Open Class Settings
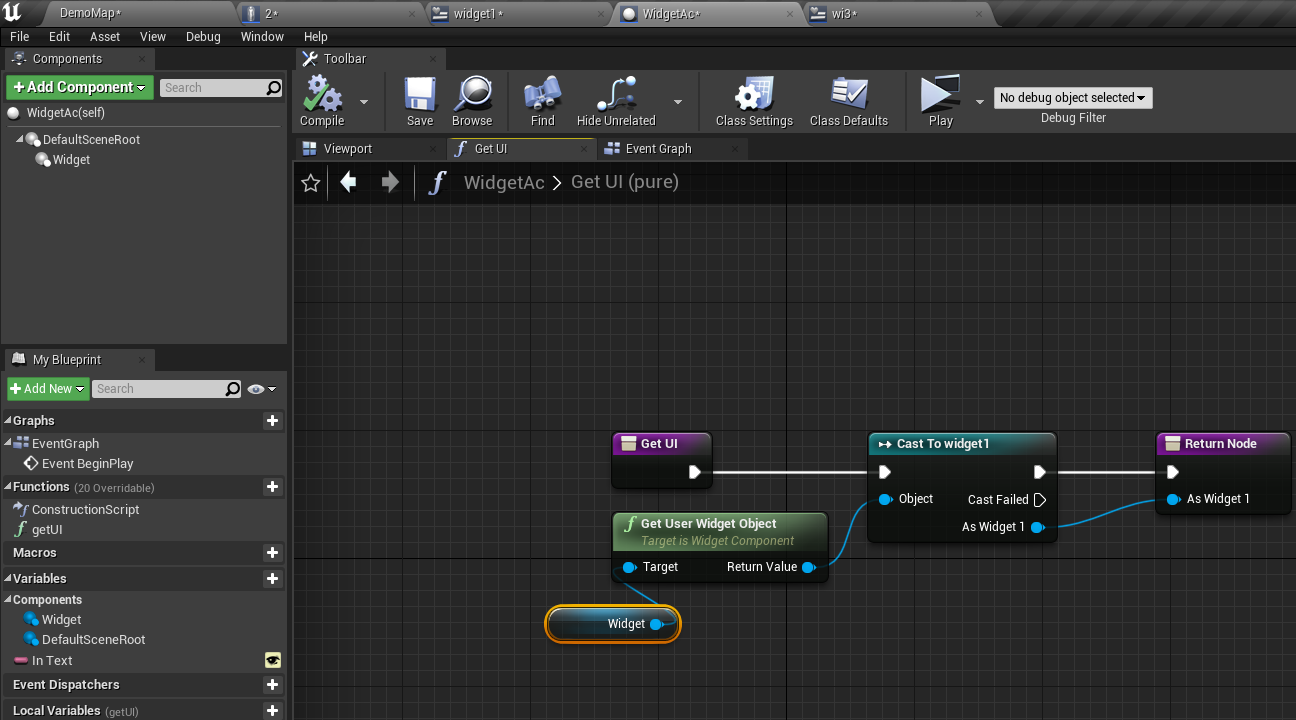This screenshot has width=1296, height=720. point(753,100)
